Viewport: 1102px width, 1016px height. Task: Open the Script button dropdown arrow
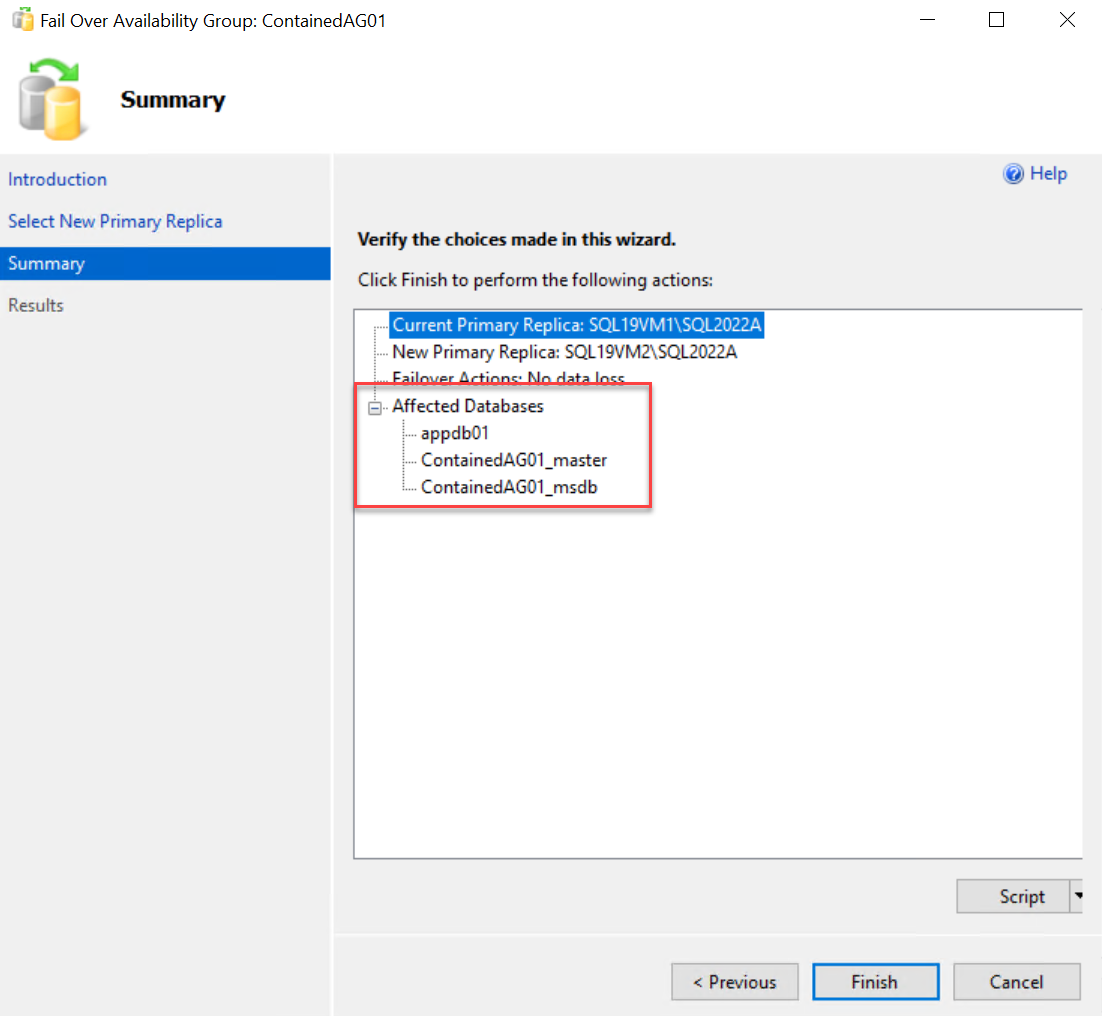(x=1078, y=897)
